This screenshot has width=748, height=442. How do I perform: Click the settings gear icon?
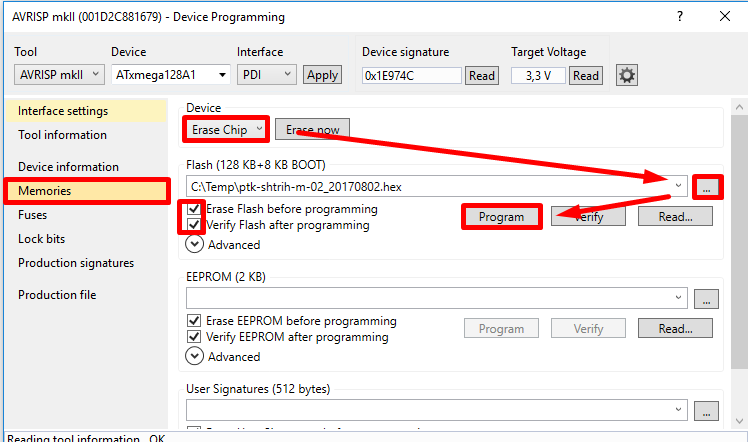click(627, 75)
